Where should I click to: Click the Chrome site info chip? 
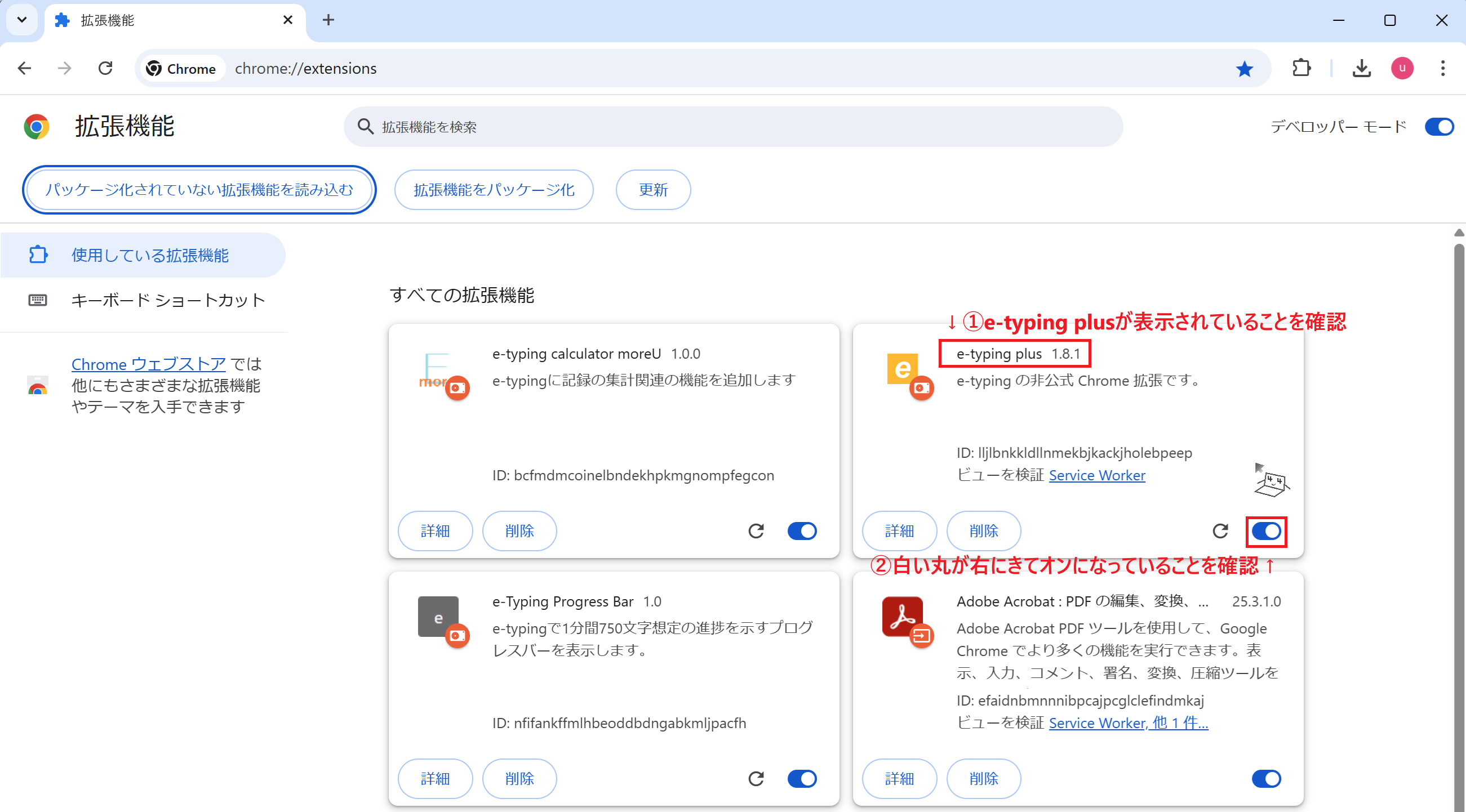[181, 69]
